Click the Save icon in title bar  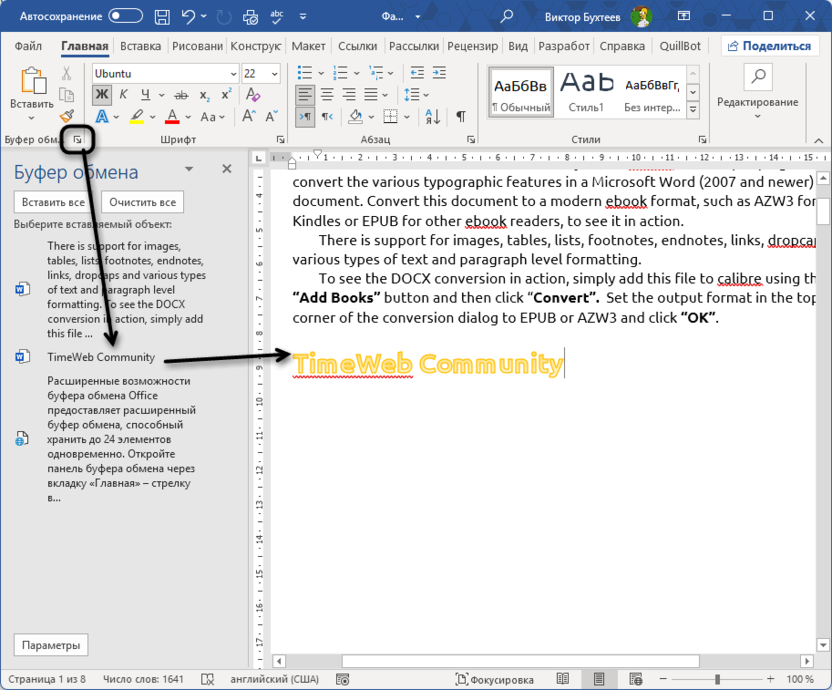pyautogui.click(x=163, y=16)
